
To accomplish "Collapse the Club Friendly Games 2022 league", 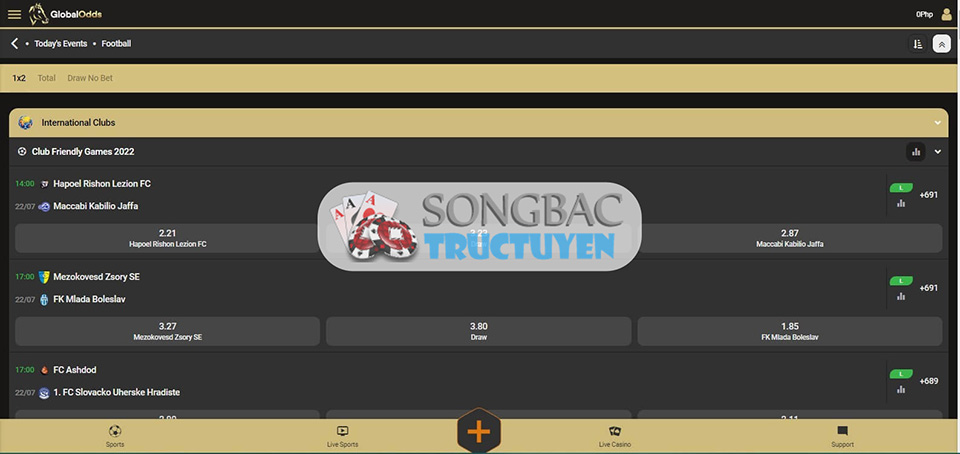I will coord(937,152).
